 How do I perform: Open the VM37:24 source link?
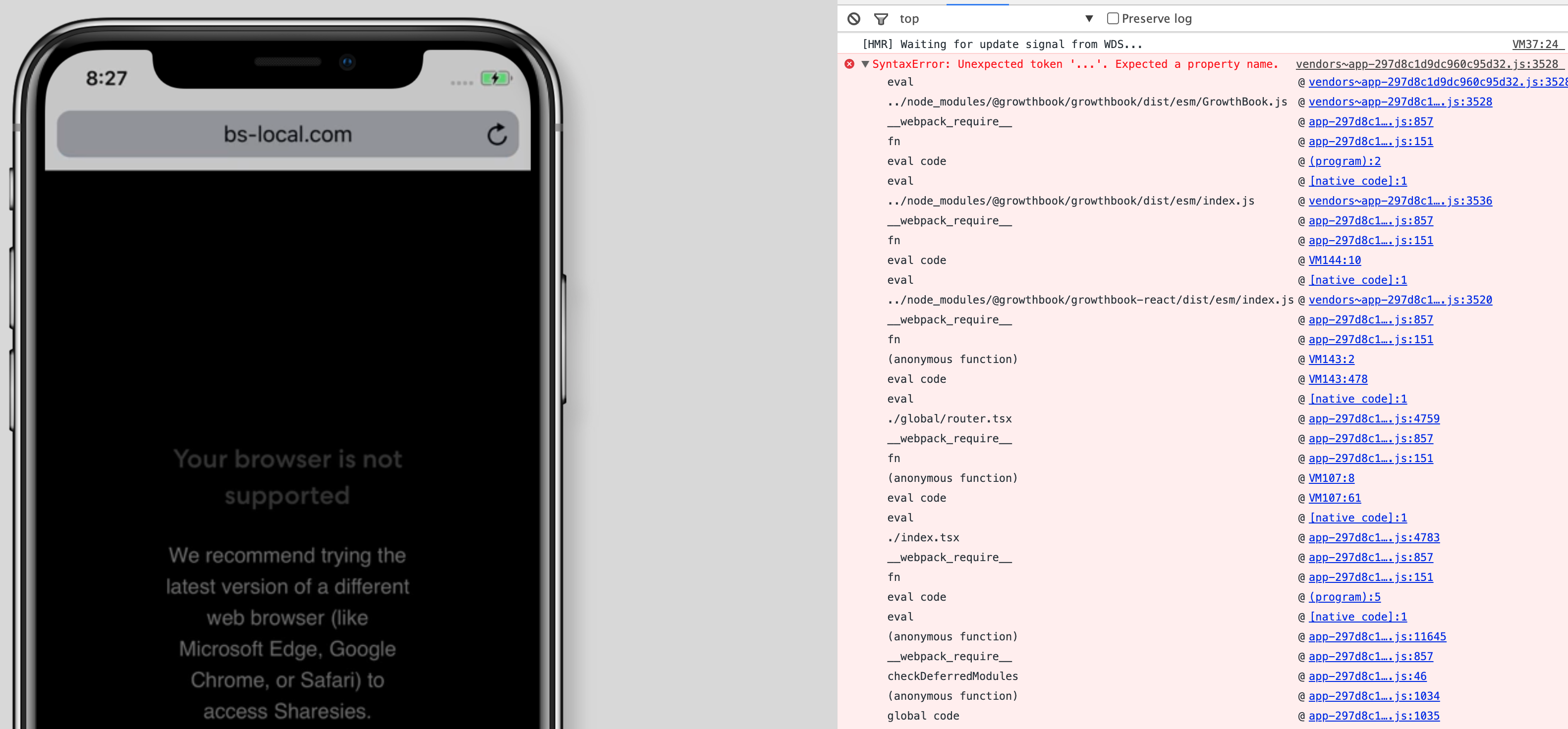(1536, 44)
